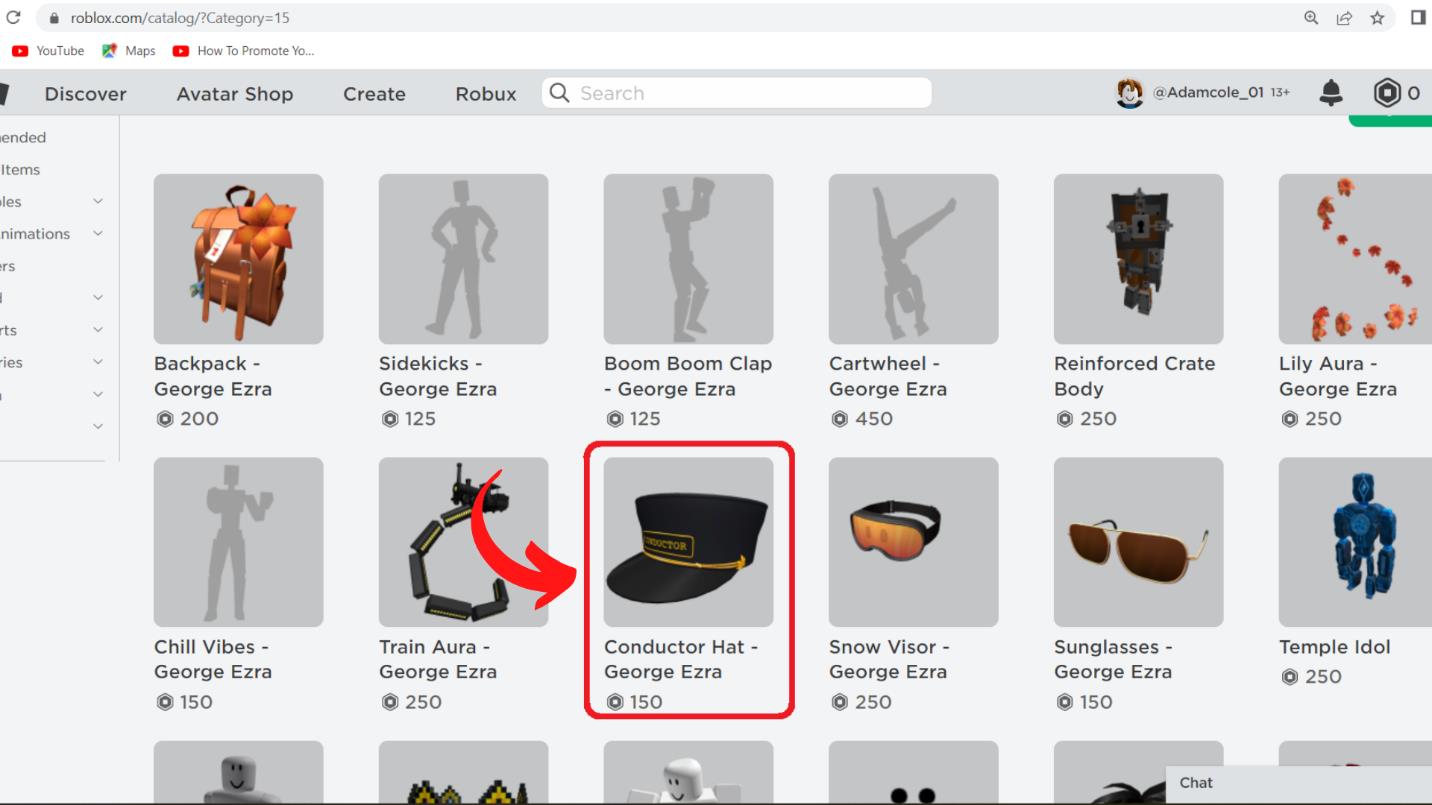Click the Robux balance icon
1432x805 pixels.
tap(1387, 93)
